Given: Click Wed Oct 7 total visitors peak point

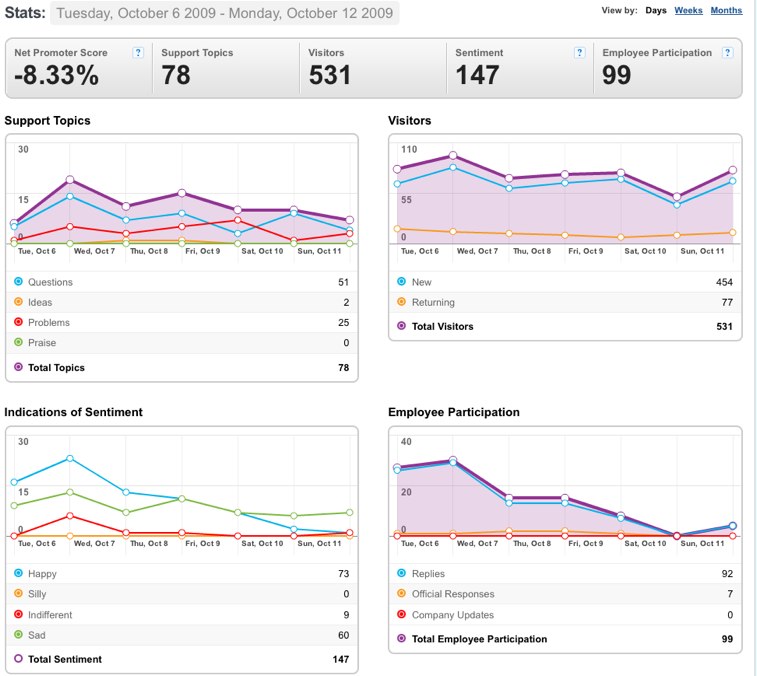Looking at the screenshot, I should 453,155.
